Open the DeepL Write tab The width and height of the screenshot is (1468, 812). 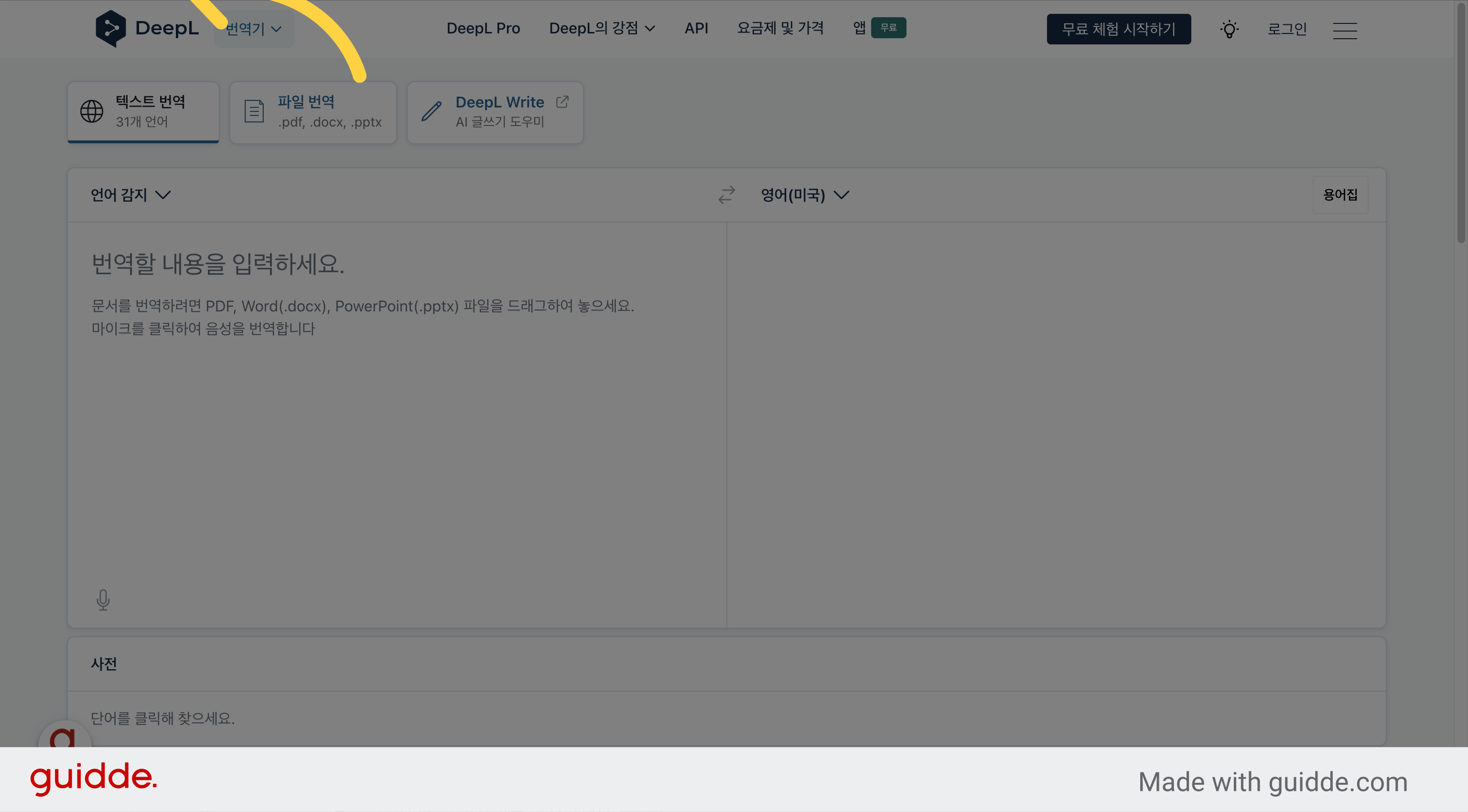(495, 112)
